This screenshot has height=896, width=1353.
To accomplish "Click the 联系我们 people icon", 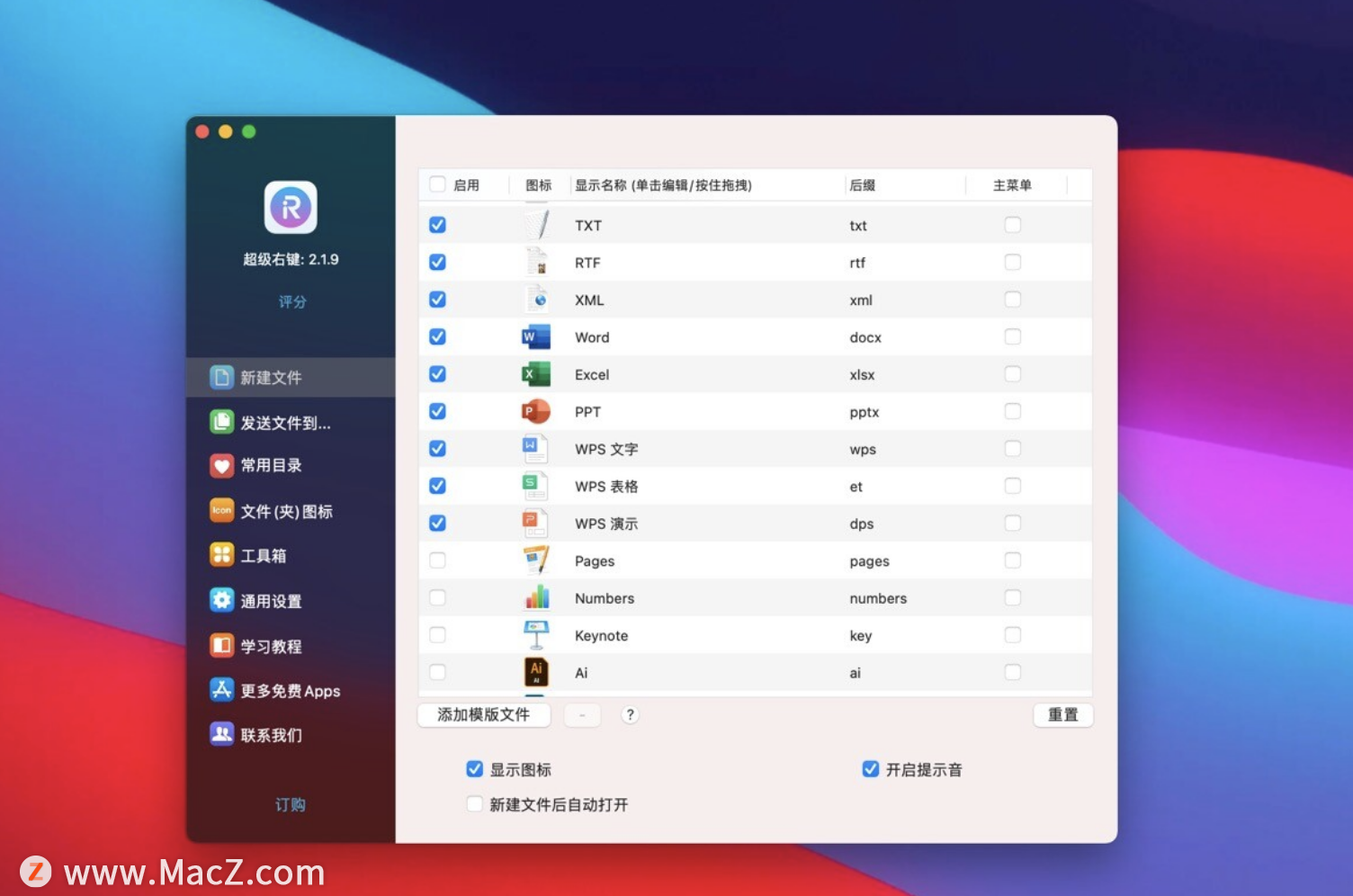I will [x=221, y=734].
